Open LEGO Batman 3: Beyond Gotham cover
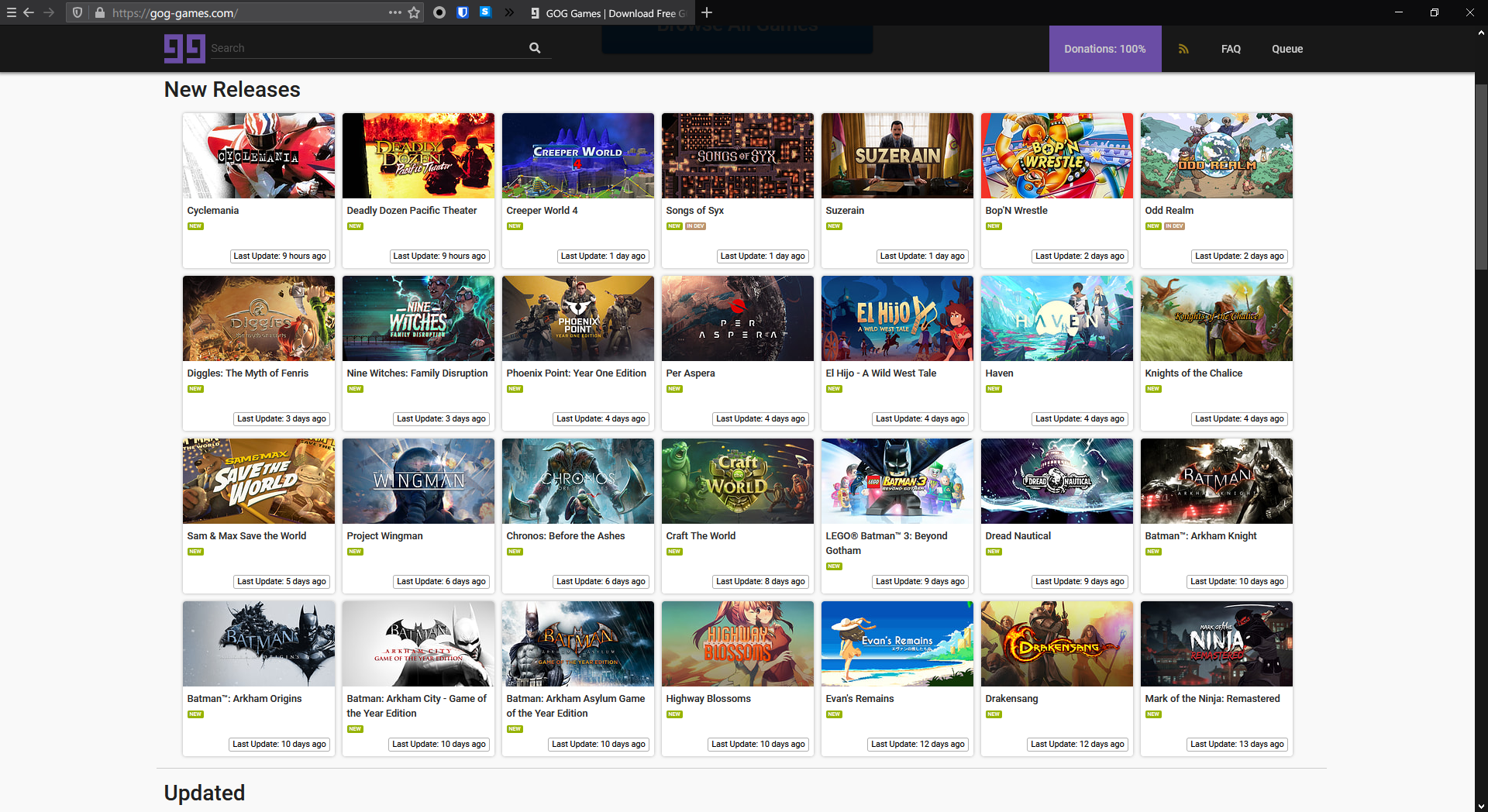1488x812 pixels. (x=897, y=481)
